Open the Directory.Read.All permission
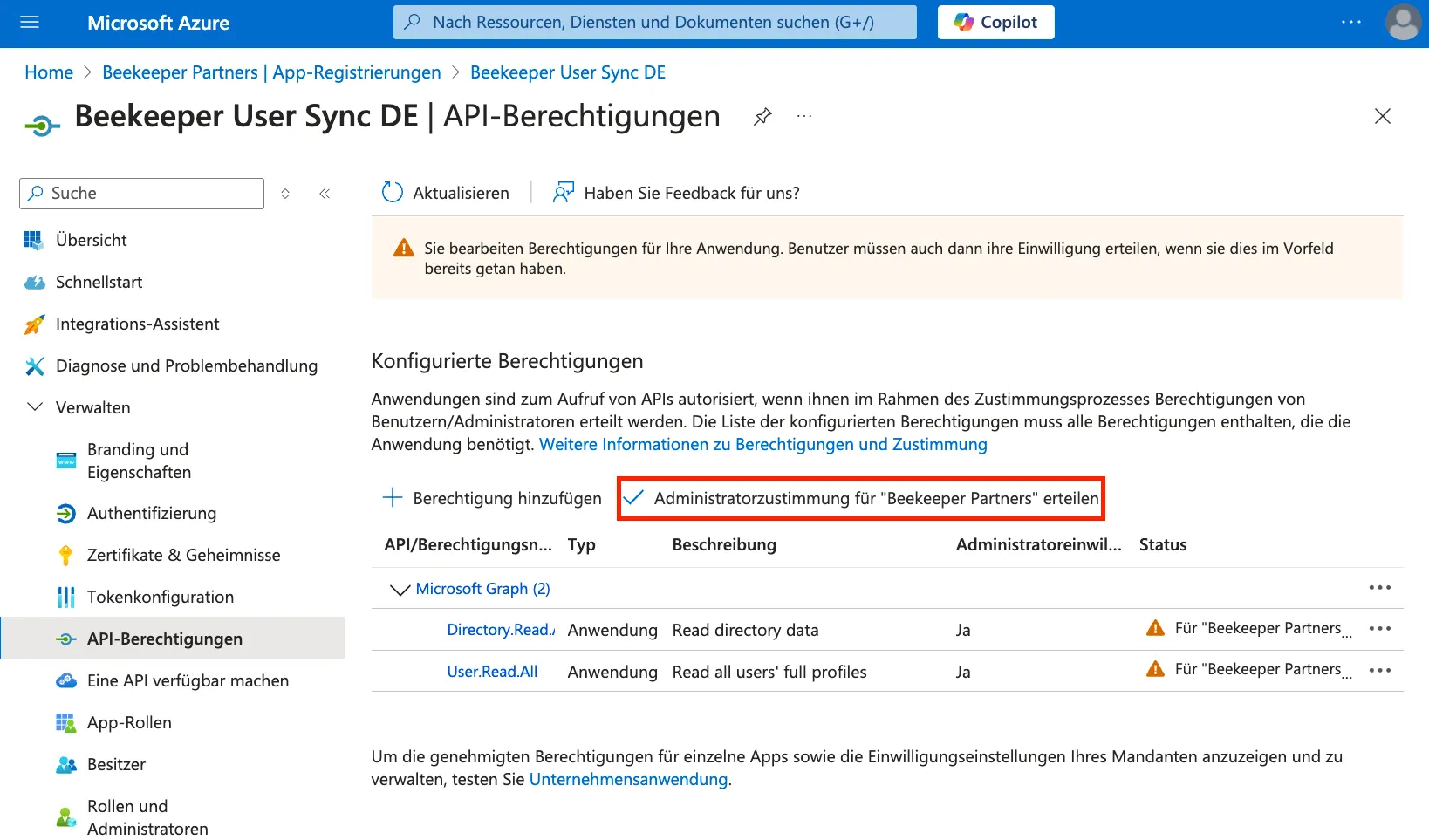The image size is (1429, 840). (501, 630)
